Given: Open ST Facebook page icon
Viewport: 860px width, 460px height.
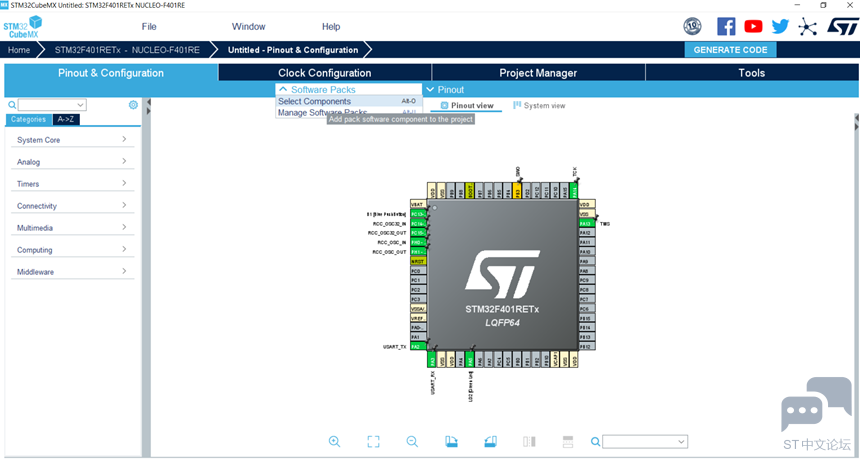Looking at the screenshot, I should click(x=726, y=26).
